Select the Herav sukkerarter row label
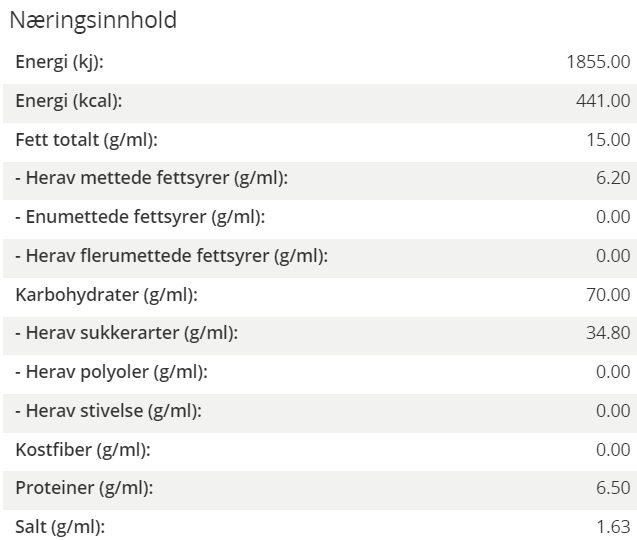Image resolution: width=637 pixels, height=540 pixels. 127,333
